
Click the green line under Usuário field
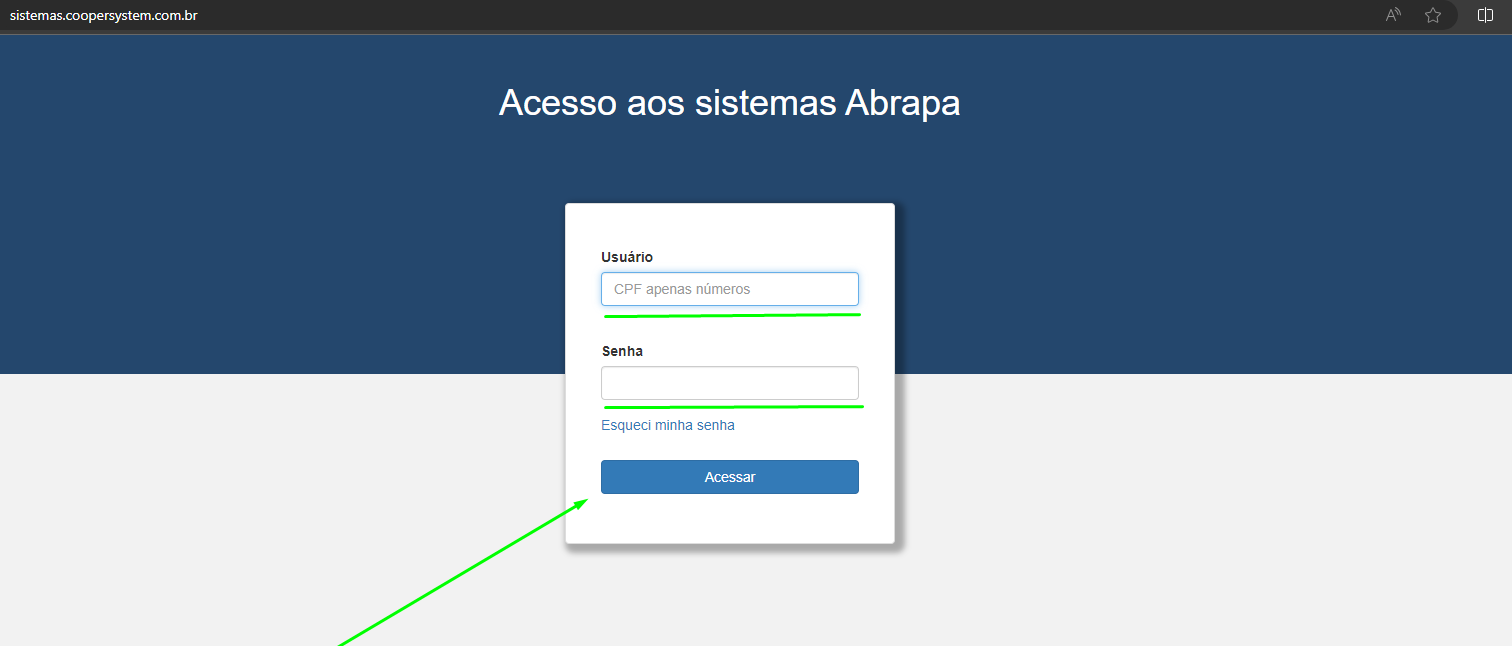732,315
